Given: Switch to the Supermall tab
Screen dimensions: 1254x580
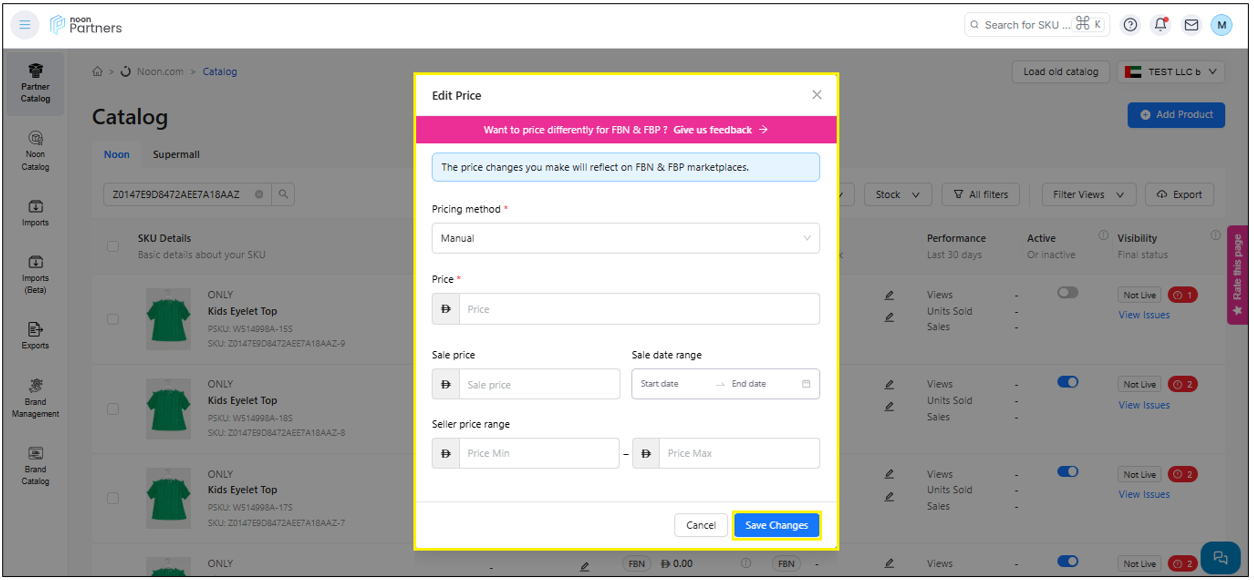Looking at the screenshot, I should (176, 155).
